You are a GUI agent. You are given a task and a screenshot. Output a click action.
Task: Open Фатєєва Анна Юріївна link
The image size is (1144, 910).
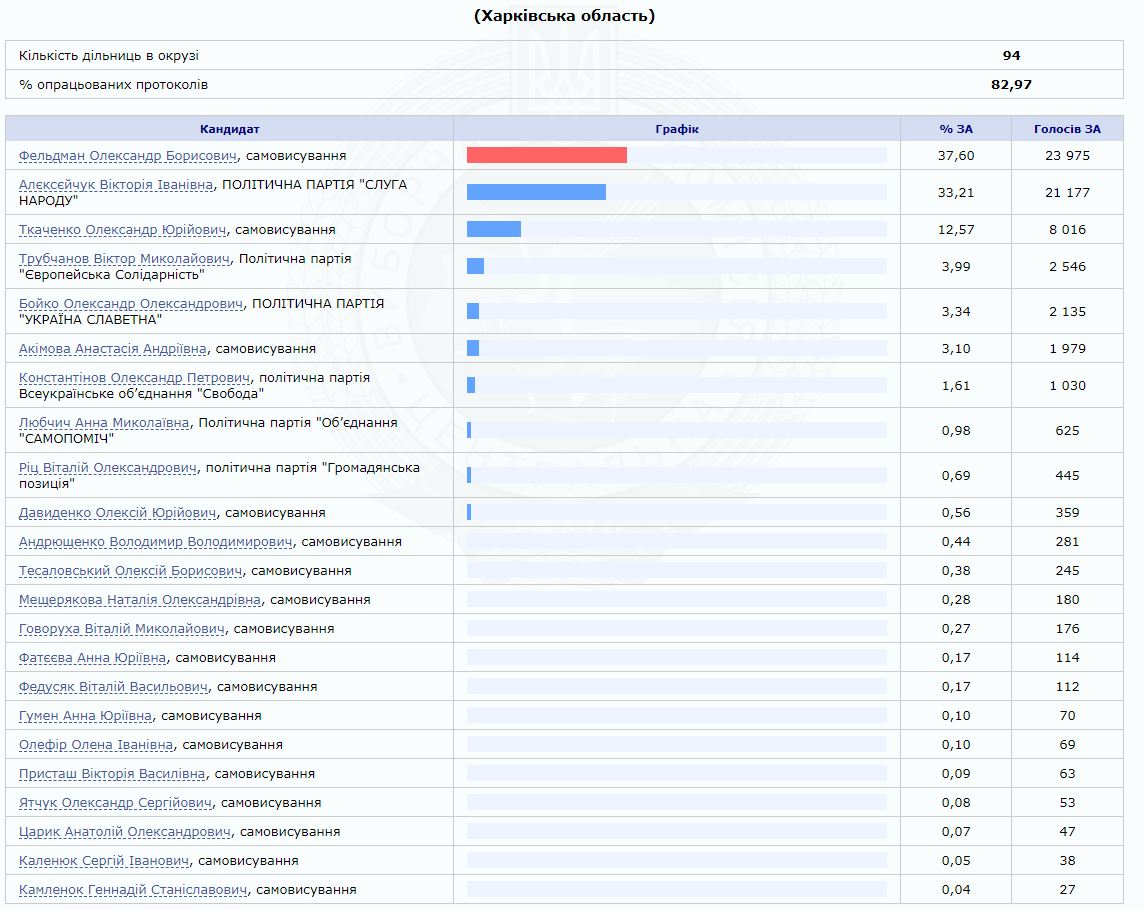[x=93, y=658]
